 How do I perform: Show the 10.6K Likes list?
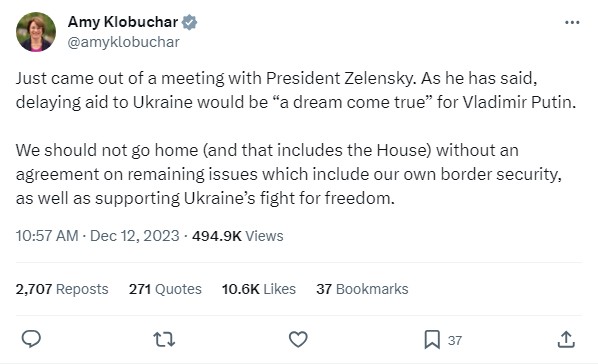[x=259, y=289]
